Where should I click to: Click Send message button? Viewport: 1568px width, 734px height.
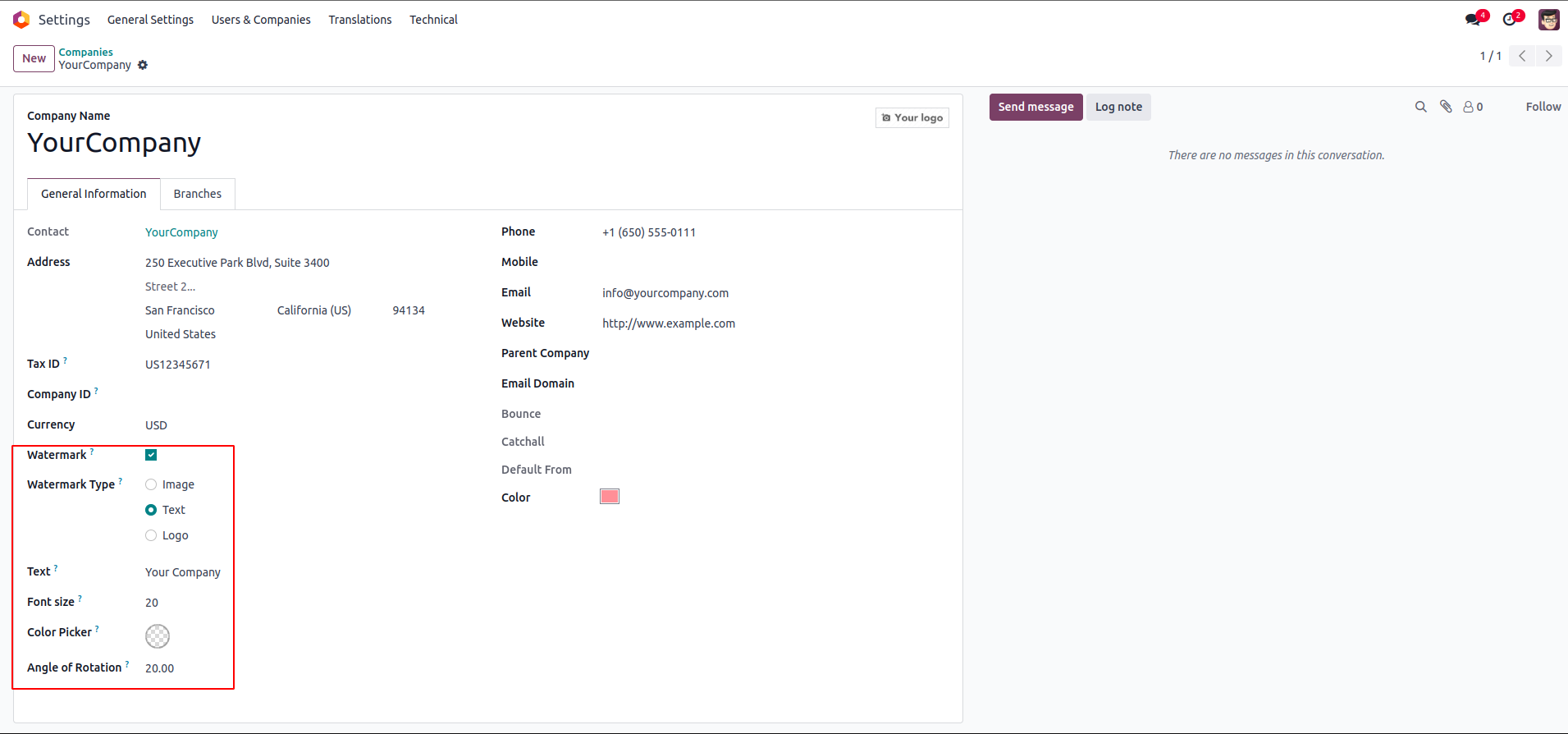point(1035,107)
